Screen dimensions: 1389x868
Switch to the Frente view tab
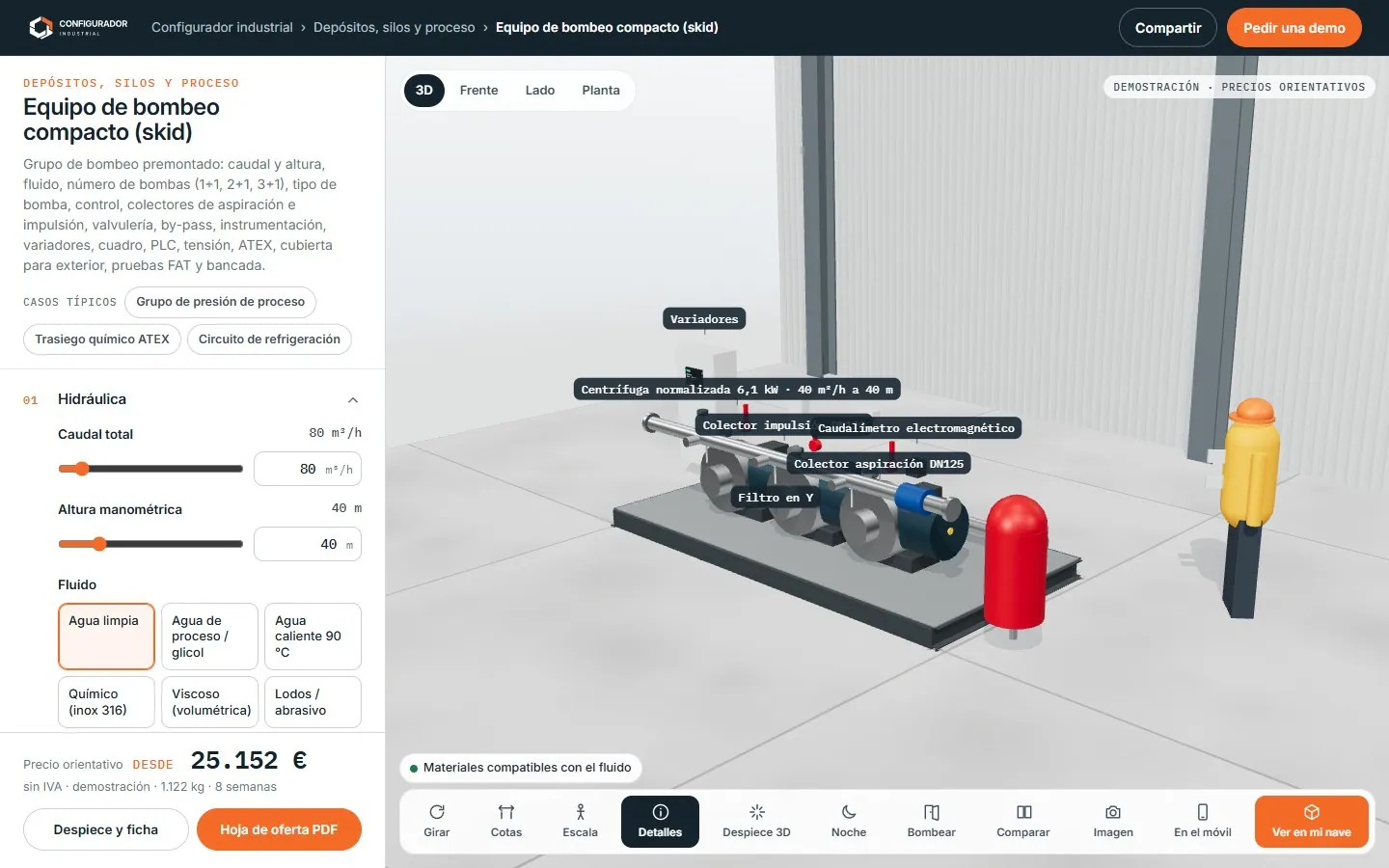pyautogui.click(x=479, y=91)
